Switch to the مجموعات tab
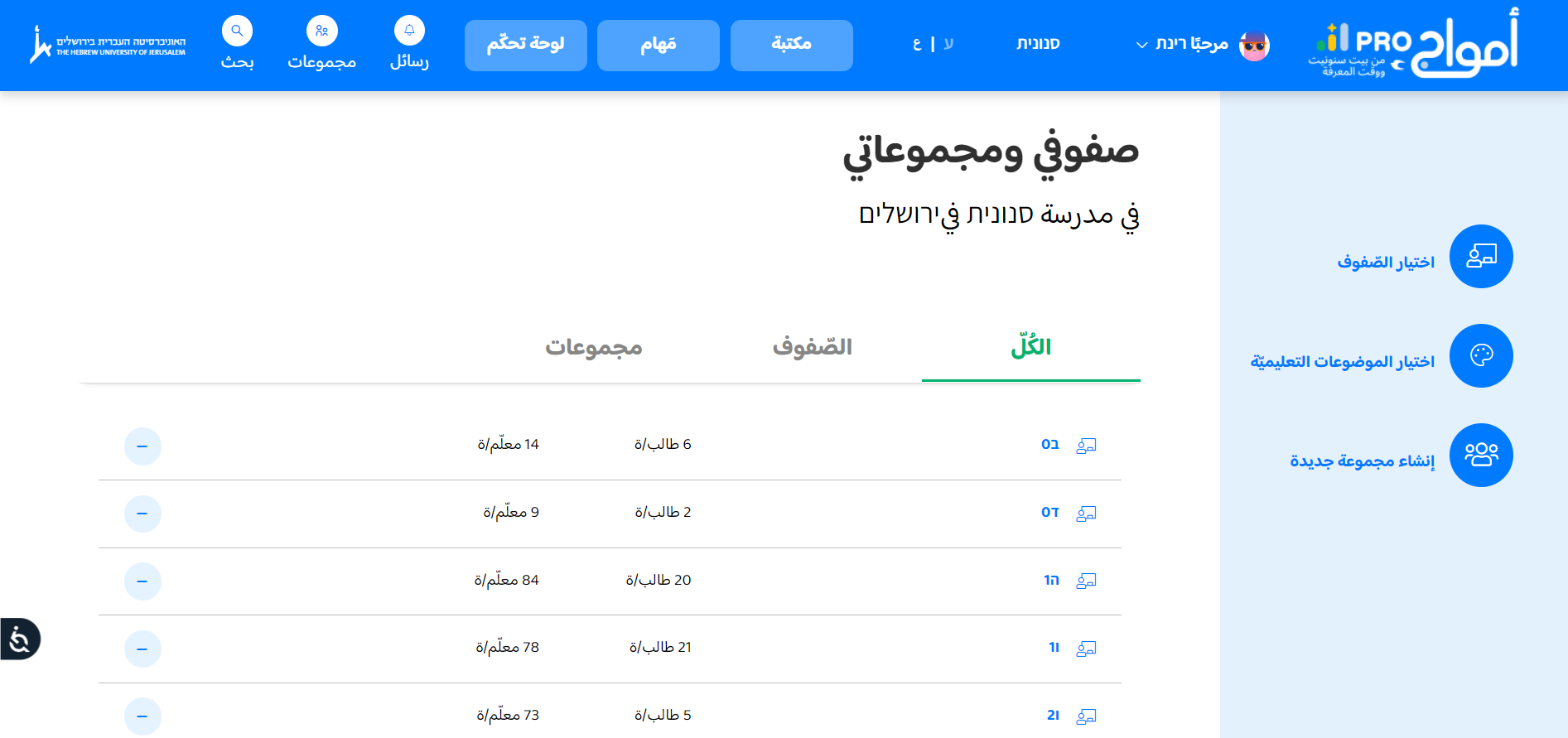 pyautogui.click(x=593, y=347)
